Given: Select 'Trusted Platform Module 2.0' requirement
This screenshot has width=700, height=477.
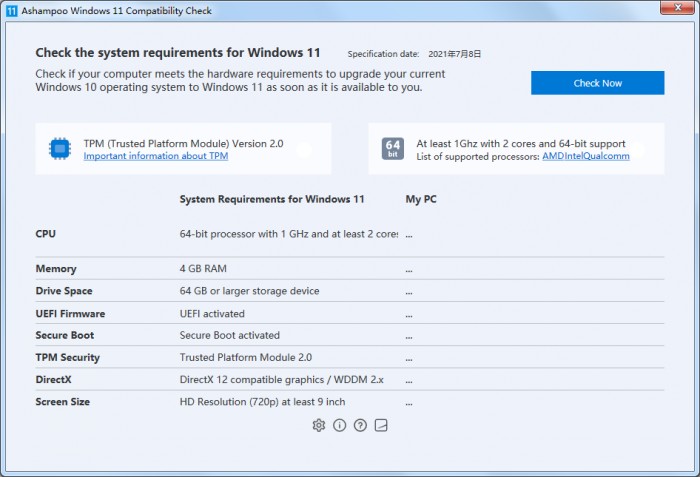Looking at the screenshot, I should pos(246,357).
